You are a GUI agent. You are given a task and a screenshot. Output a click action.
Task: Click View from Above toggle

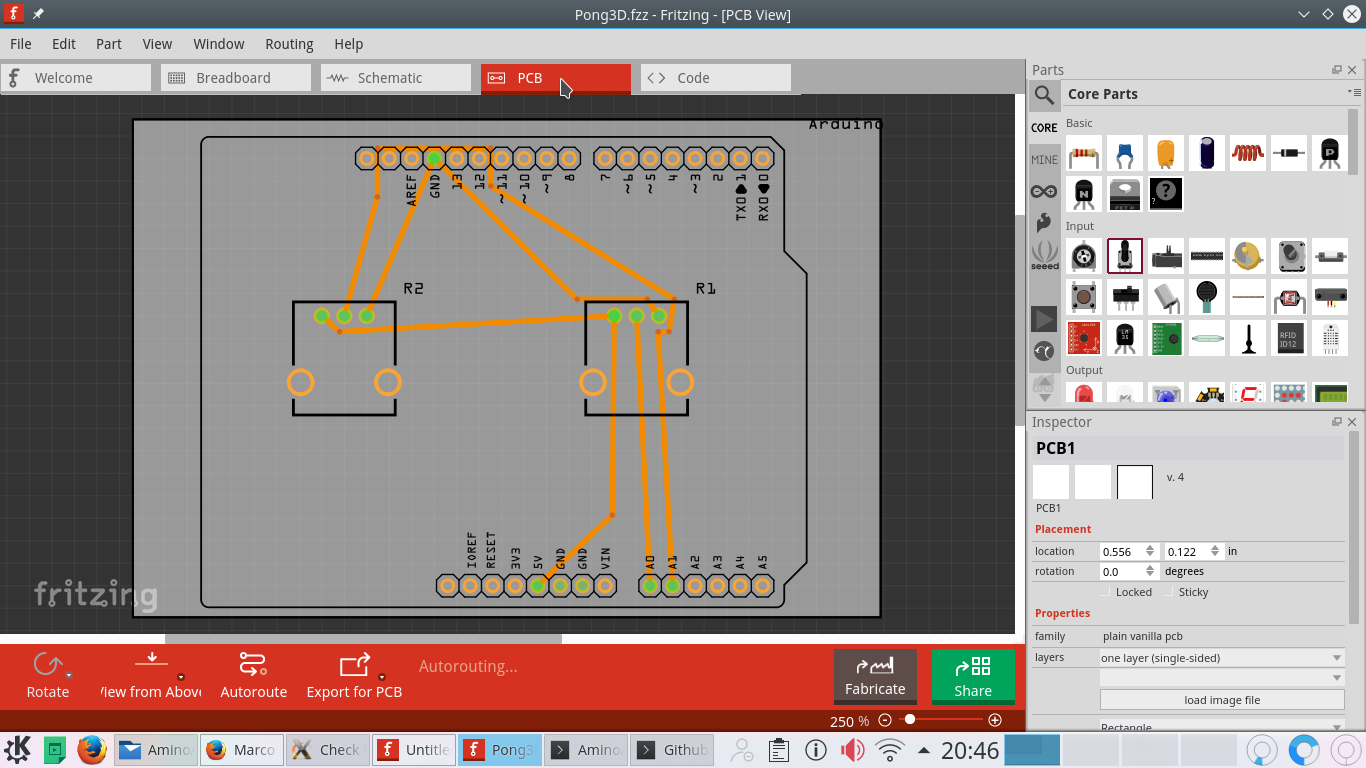[x=150, y=676]
